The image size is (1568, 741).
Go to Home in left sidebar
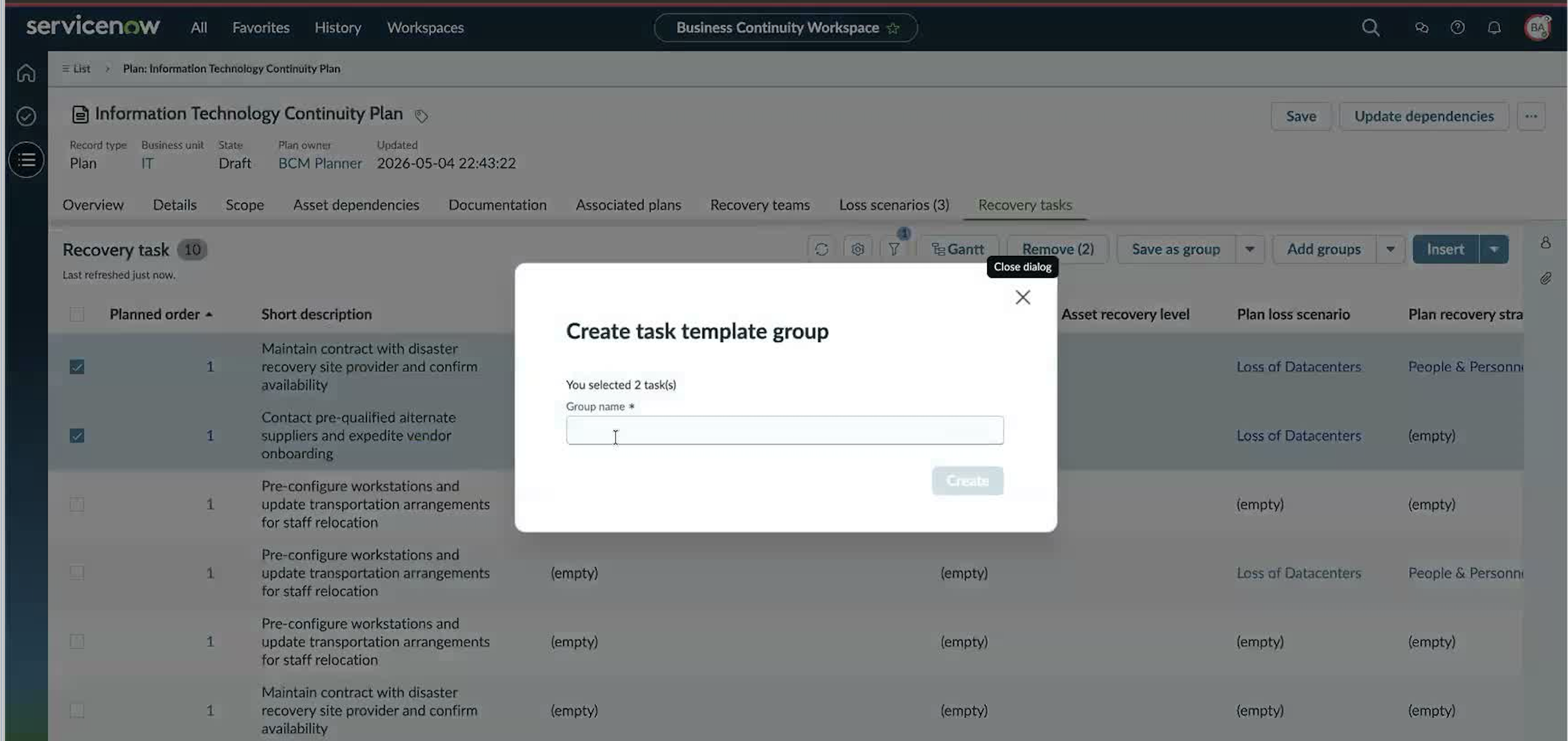coord(26,73)
